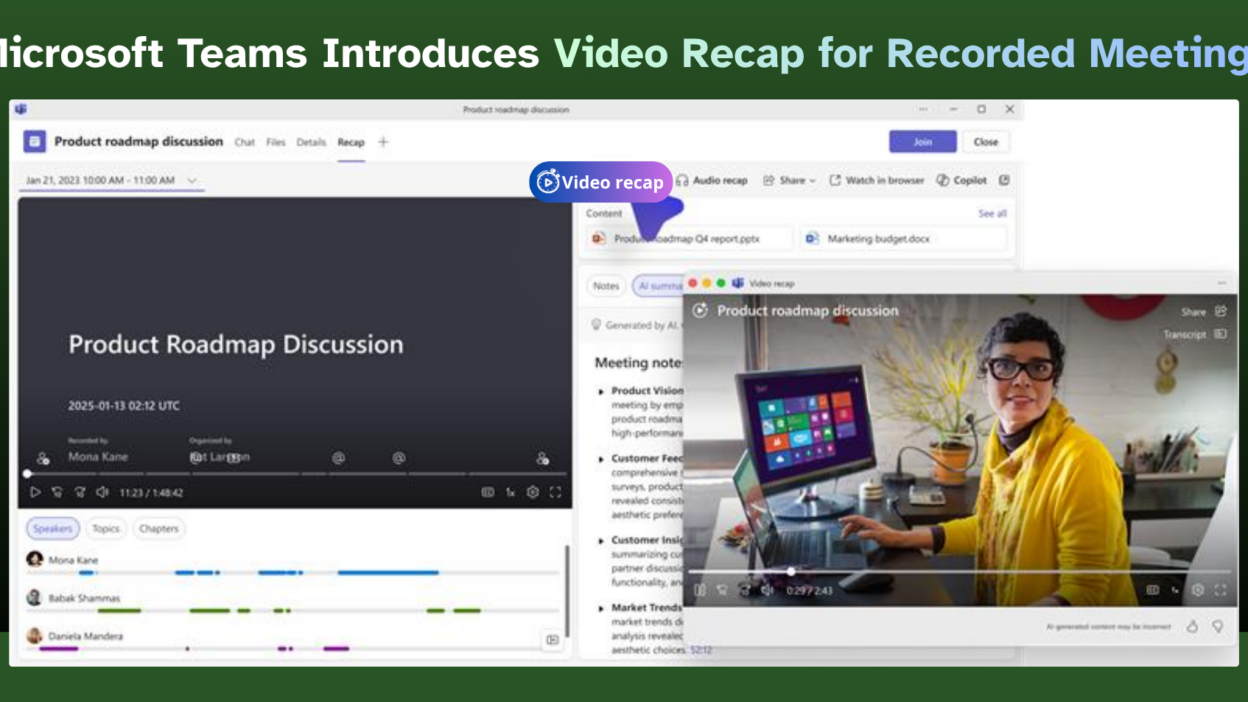Open the Details tab
The width and height of the screenshot is (1248, 702).
pyautogui.click(x=311, y=142)
